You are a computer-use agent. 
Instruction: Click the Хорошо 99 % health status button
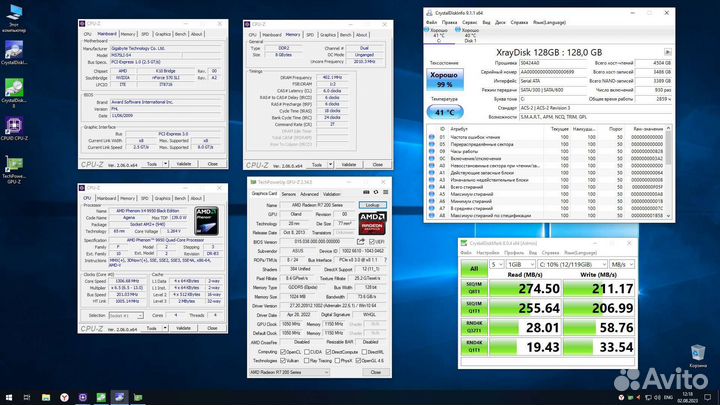pyautogui.click(x=444, y=79)
